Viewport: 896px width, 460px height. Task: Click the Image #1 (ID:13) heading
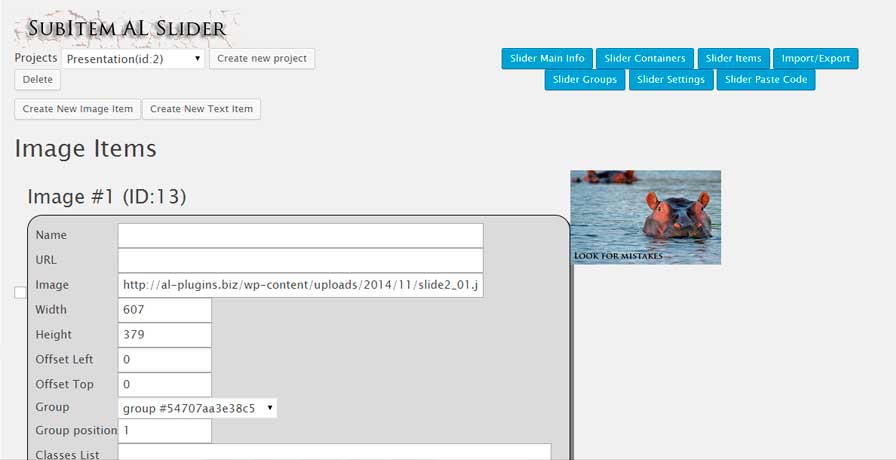107,197
